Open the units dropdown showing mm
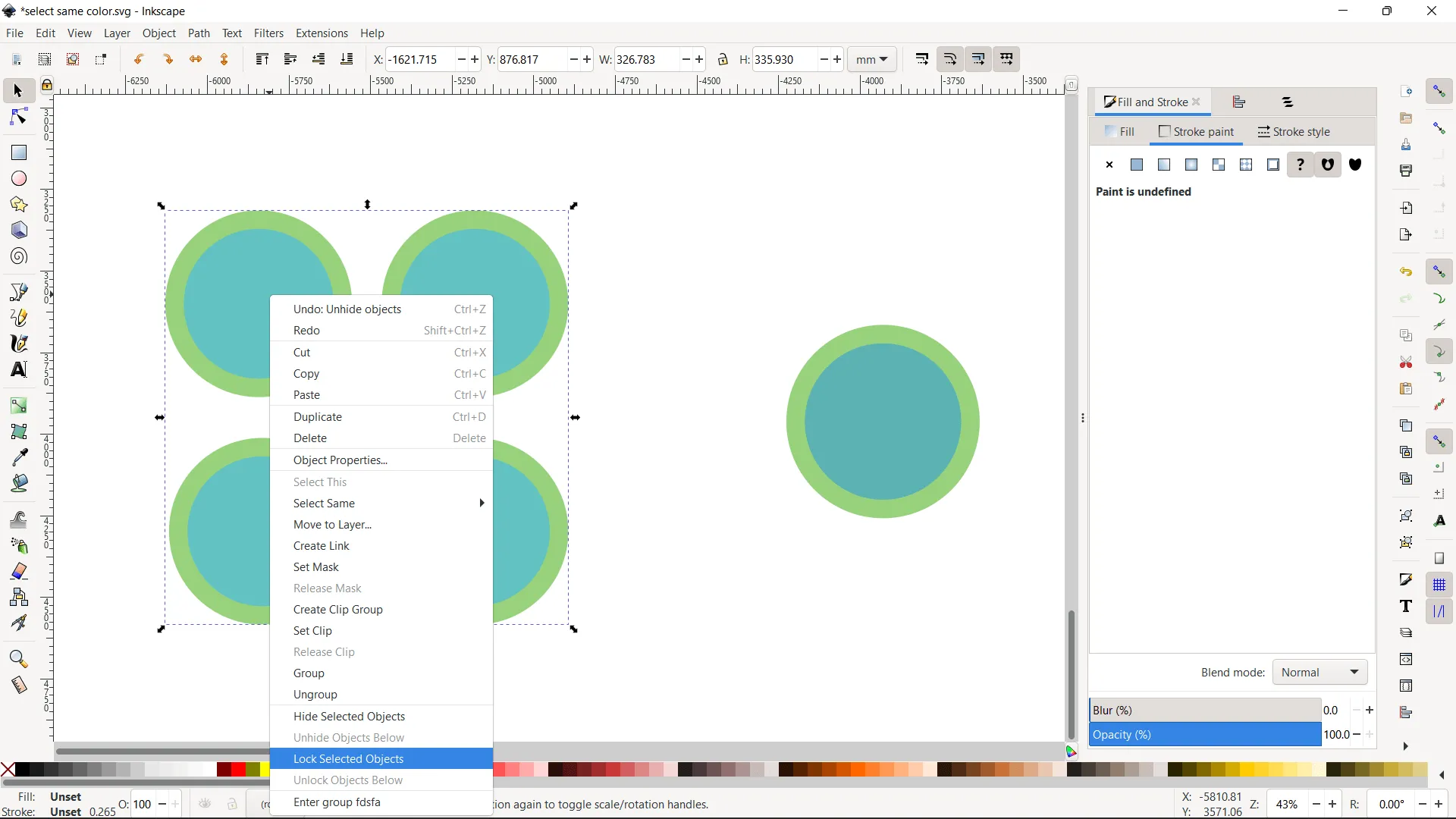1456x819 pixels. pyautogui.click(x=872, y=59)
